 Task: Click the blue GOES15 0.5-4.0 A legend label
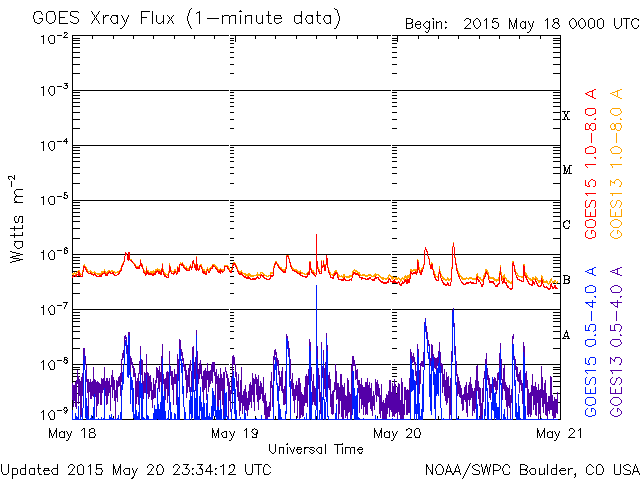[x=591, y=341]
